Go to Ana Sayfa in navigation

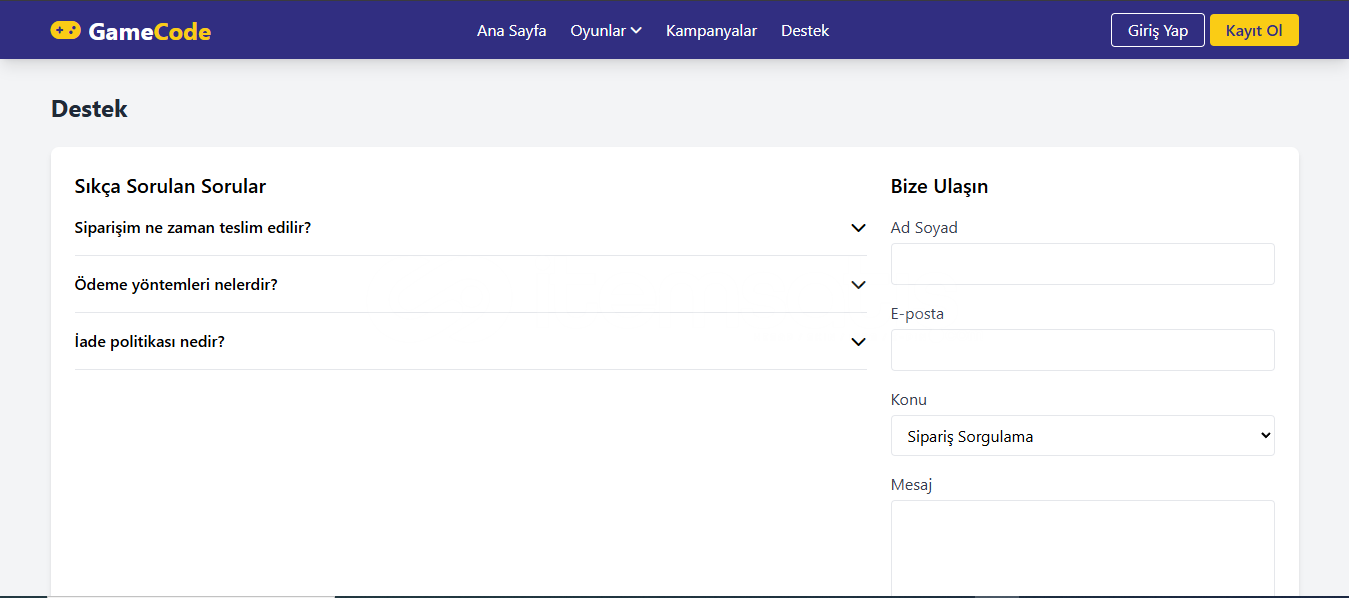pos(512,31)
